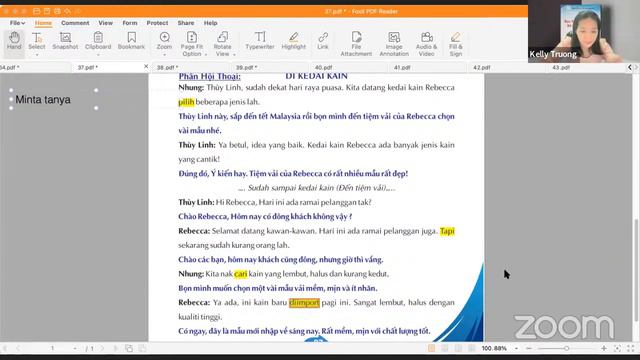Select the Typewriter tool
The image size is (640, 360).
(x=260, y=41)
